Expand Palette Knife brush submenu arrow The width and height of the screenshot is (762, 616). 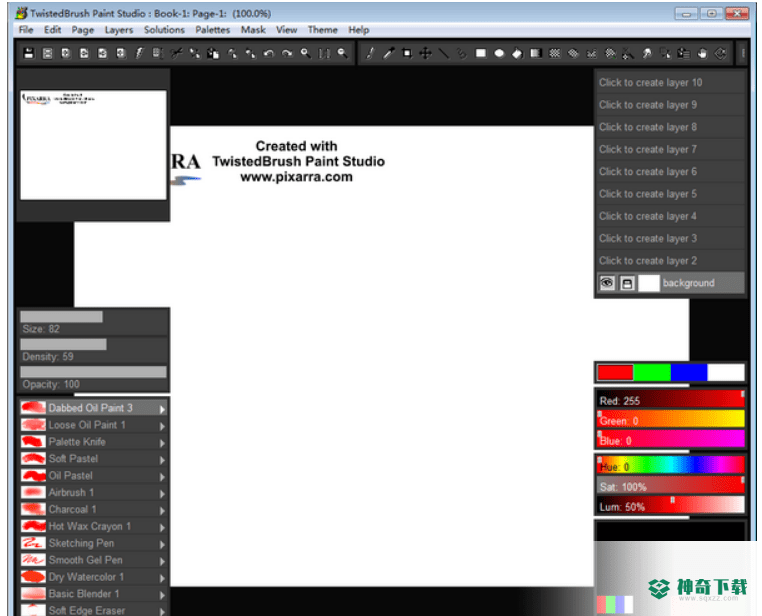(162, 443)
